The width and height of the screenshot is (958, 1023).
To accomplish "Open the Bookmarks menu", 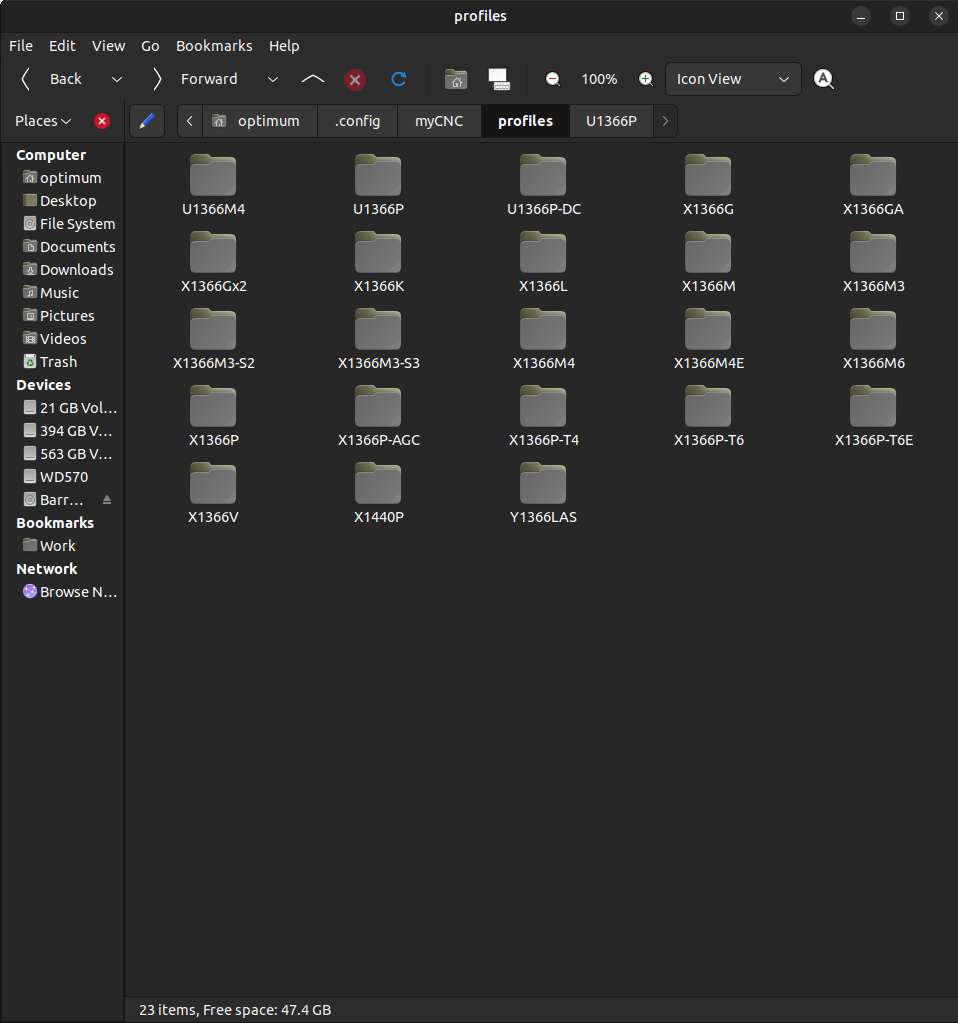I will [214, 46].
